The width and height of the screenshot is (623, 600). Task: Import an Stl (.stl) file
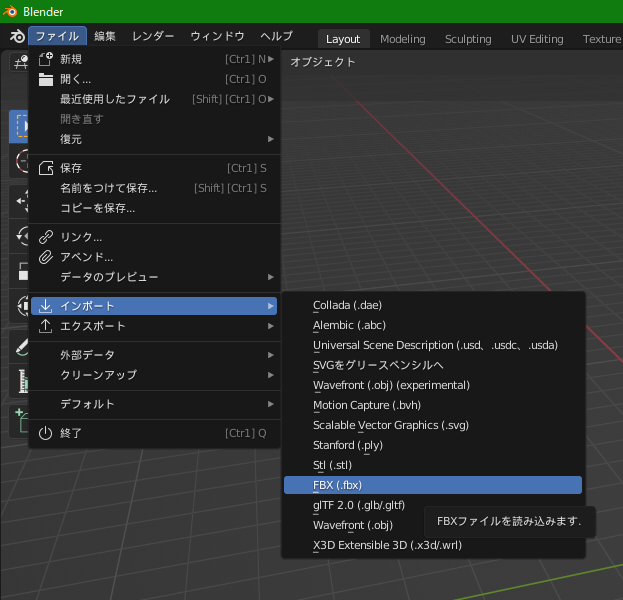[433, 465]
